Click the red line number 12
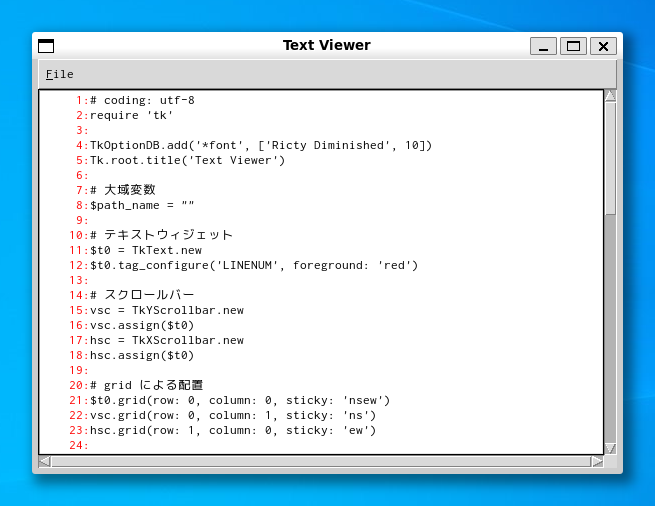This screenshot has width=655, height=506. (78, 265)
